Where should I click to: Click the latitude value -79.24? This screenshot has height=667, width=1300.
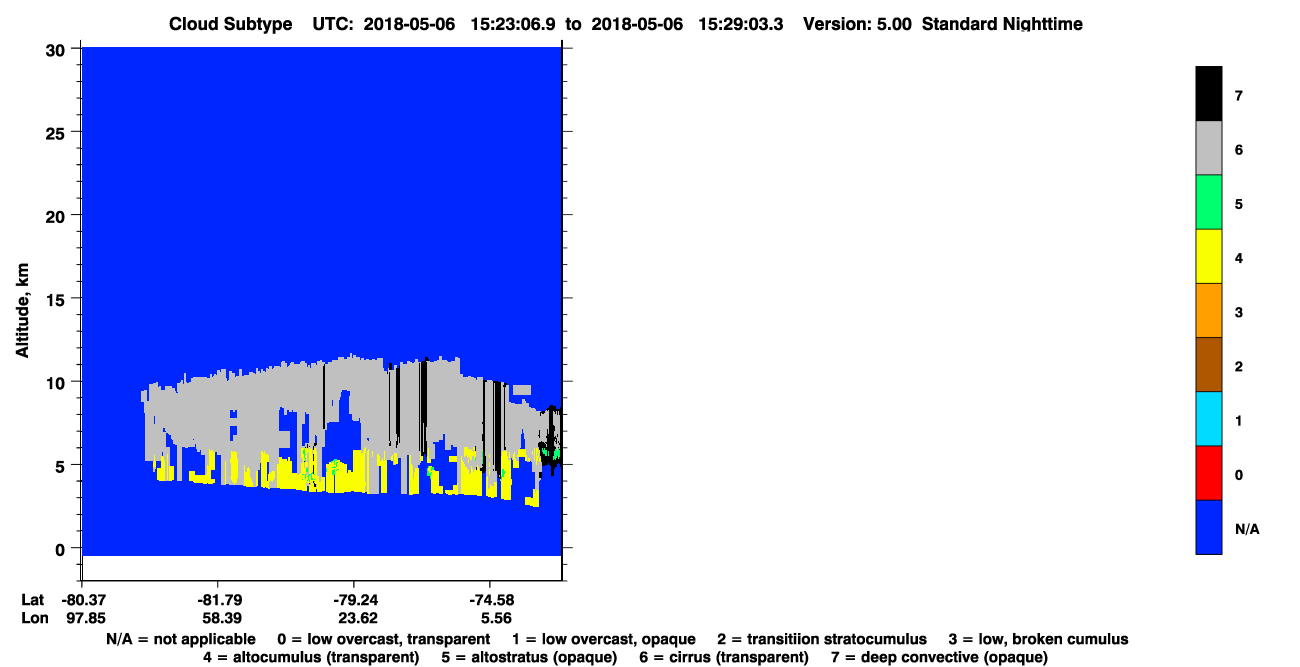pos(354,600)
